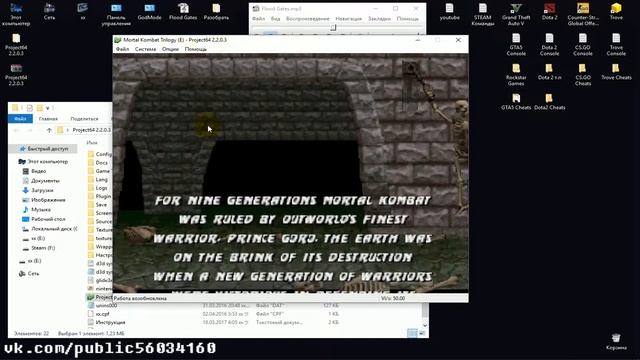The width and height of the screenshot is (640, 360).
Task: Launch the Trove game shortcut
Action: pos(616,11)
